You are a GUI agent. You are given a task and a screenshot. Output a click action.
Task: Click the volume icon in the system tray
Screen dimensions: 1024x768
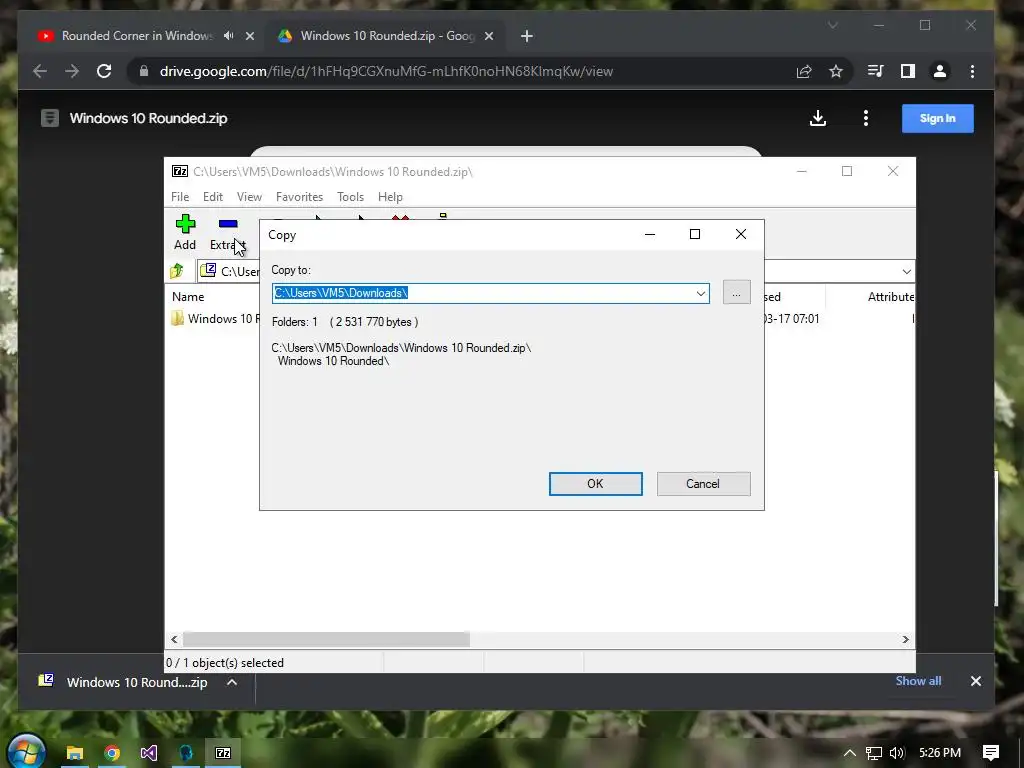897,753
